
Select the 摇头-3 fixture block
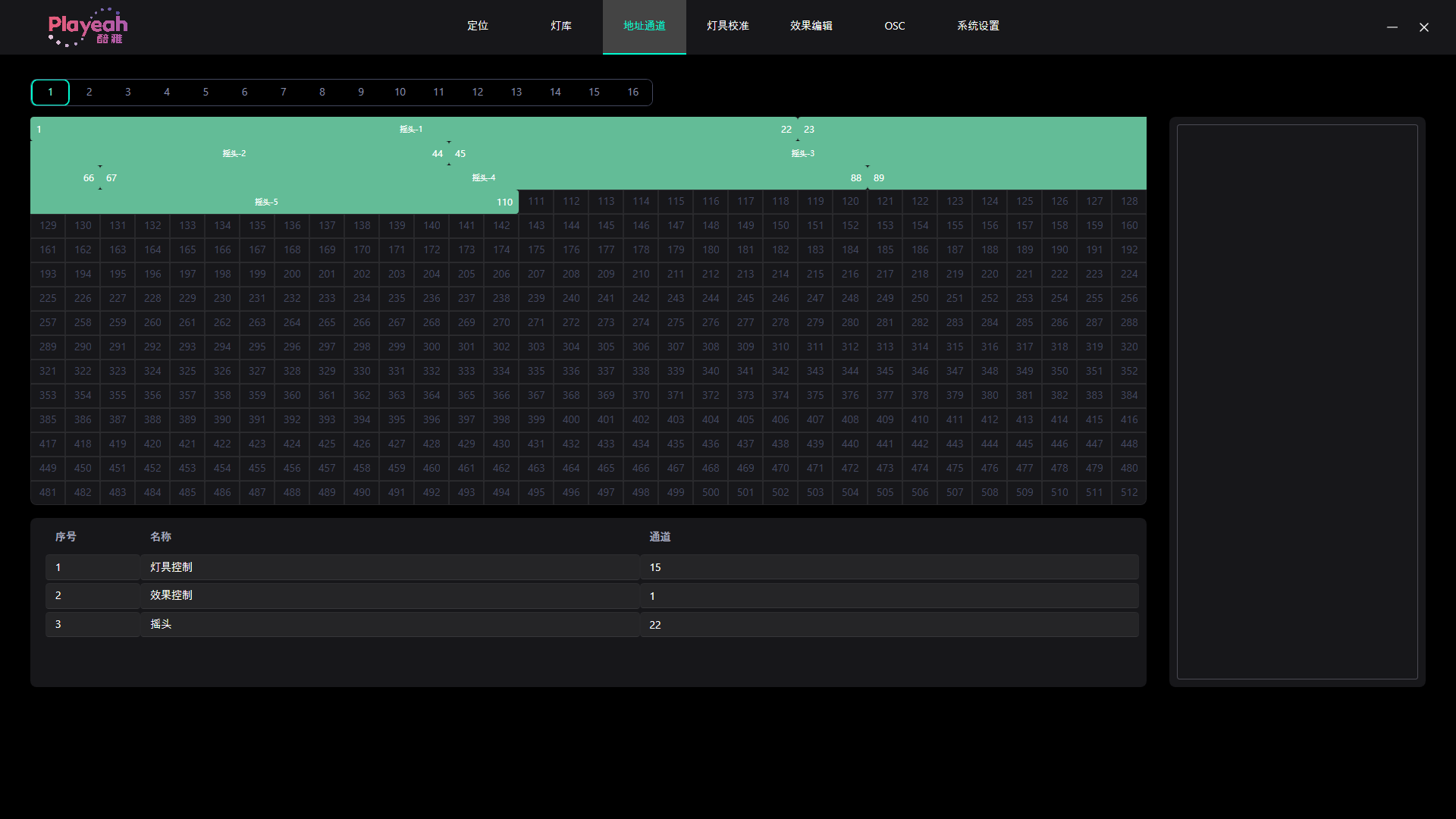(x=803, y=153)
